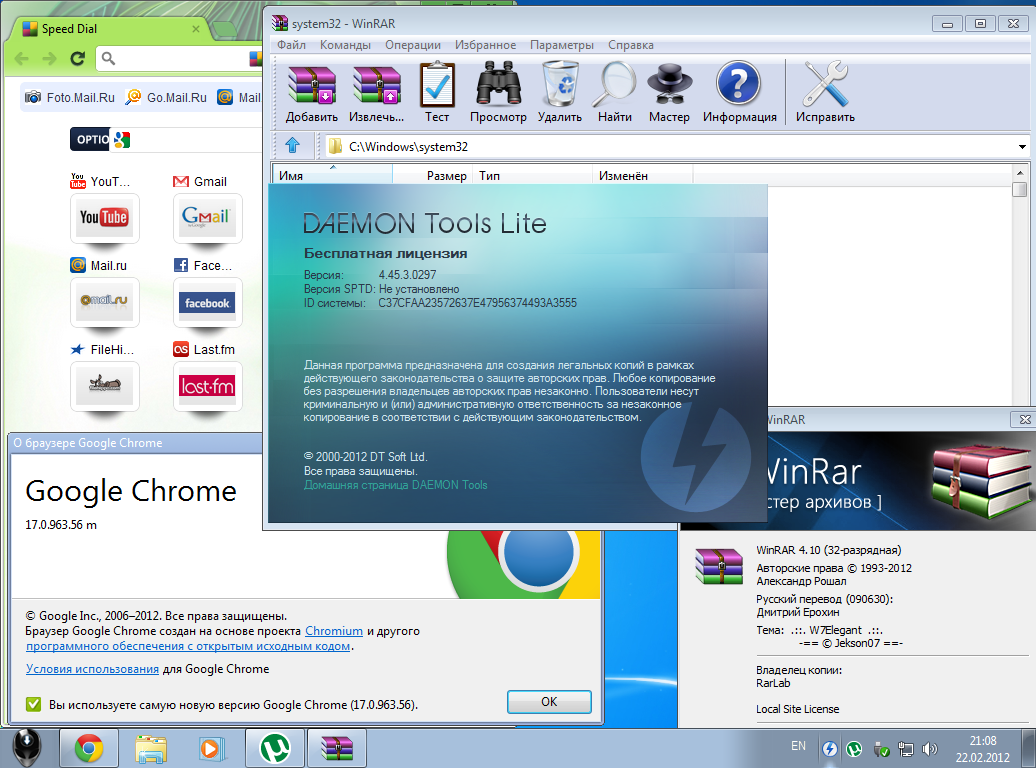Sort files by the Размер column header
Viewport: 1036px width, 768px height.
(x=433, y=175)
